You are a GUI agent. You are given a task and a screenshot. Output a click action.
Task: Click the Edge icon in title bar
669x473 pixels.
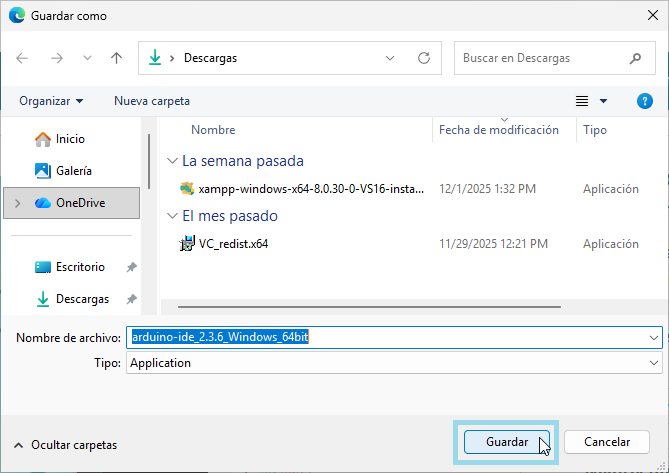17,15
